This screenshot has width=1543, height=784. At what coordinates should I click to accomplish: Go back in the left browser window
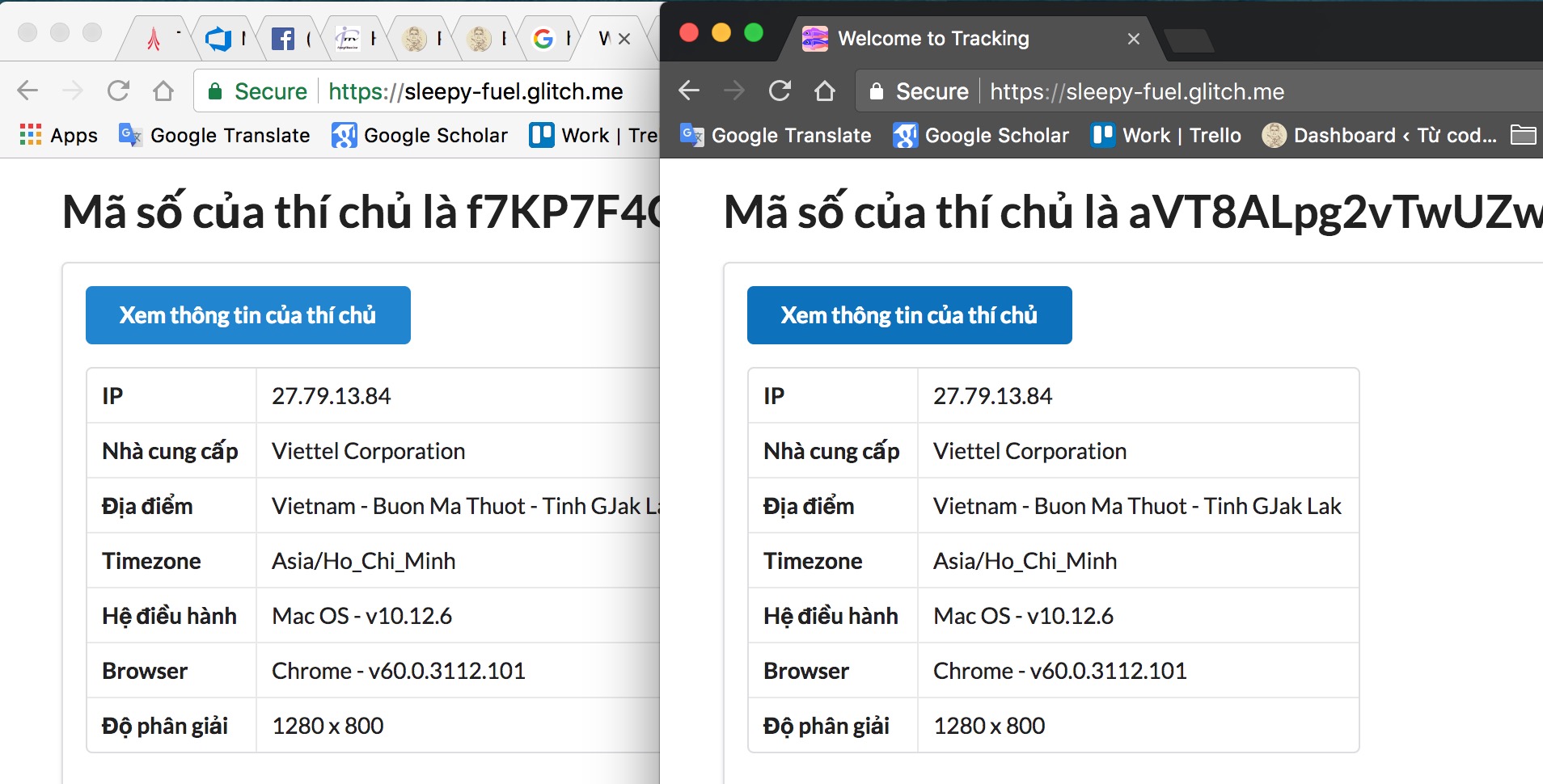(27, 91)
